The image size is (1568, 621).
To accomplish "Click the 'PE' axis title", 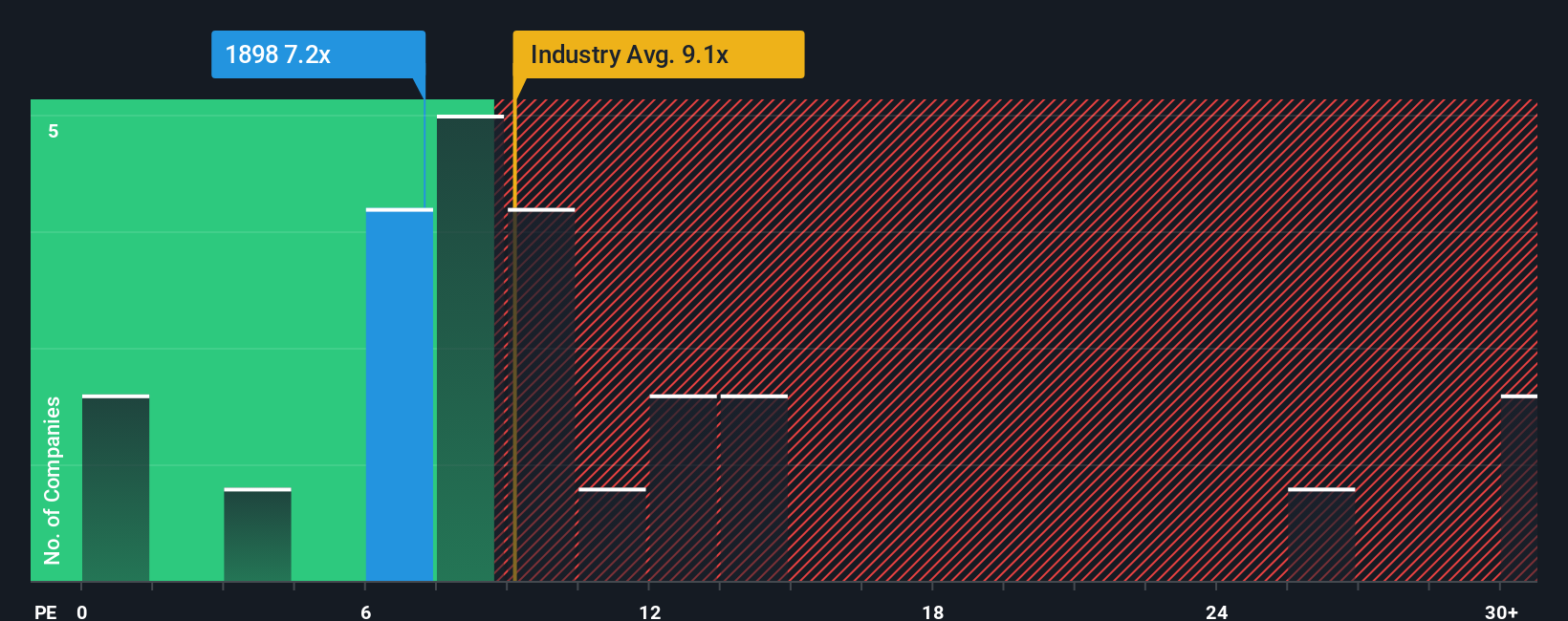I will click(46, 611).
